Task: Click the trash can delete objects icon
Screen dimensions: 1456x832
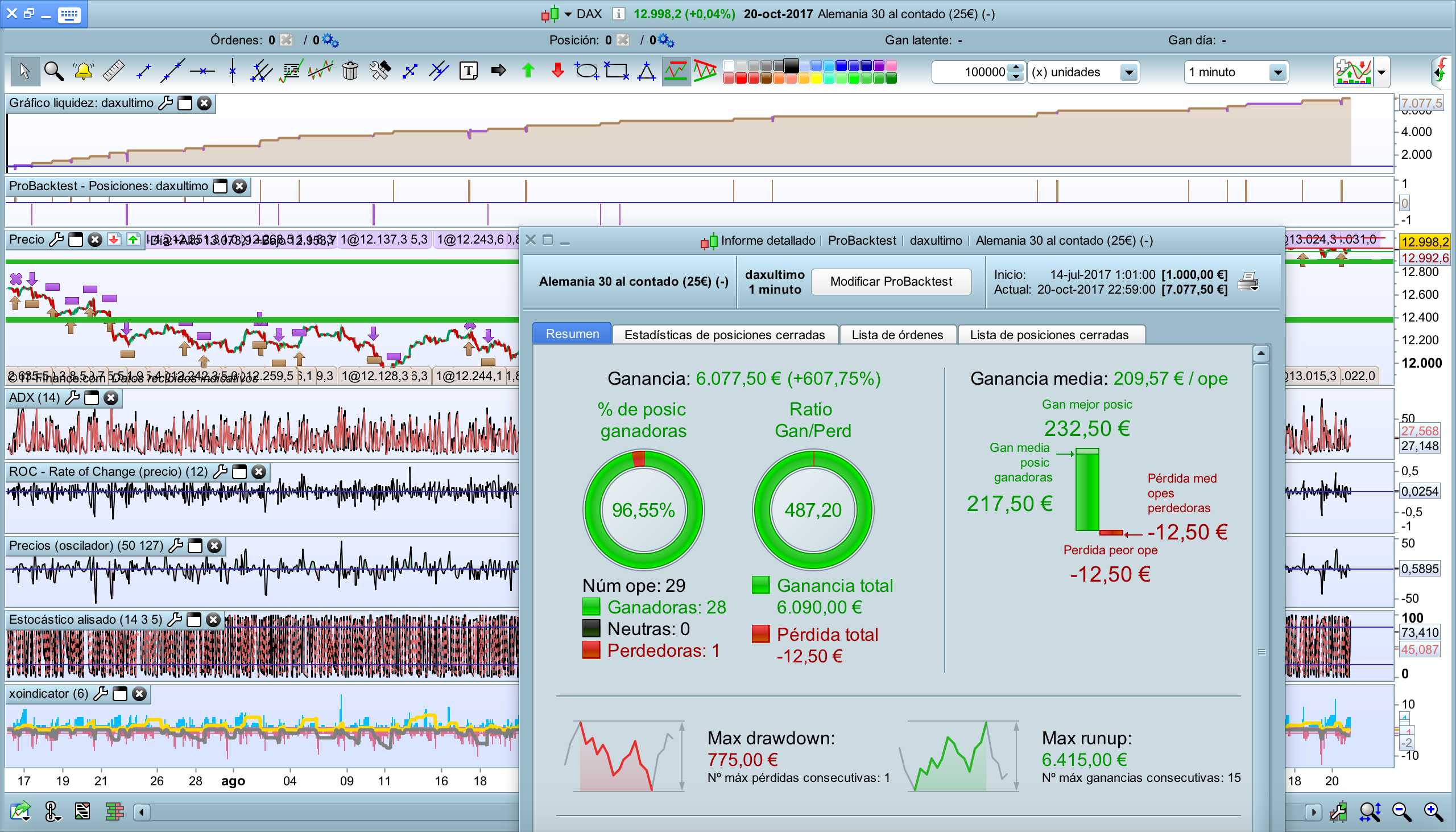Action: coord(350,71)
